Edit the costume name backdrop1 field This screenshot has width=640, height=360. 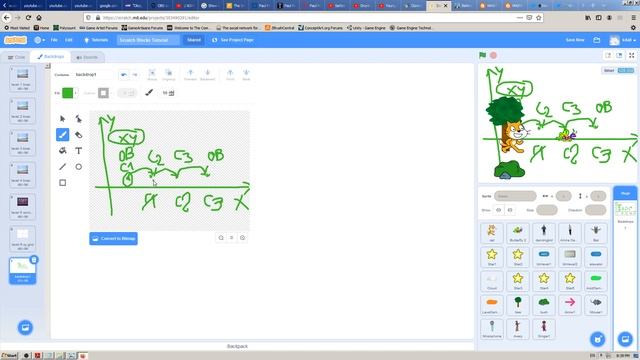pyautogui.click(x=93, y=75)
